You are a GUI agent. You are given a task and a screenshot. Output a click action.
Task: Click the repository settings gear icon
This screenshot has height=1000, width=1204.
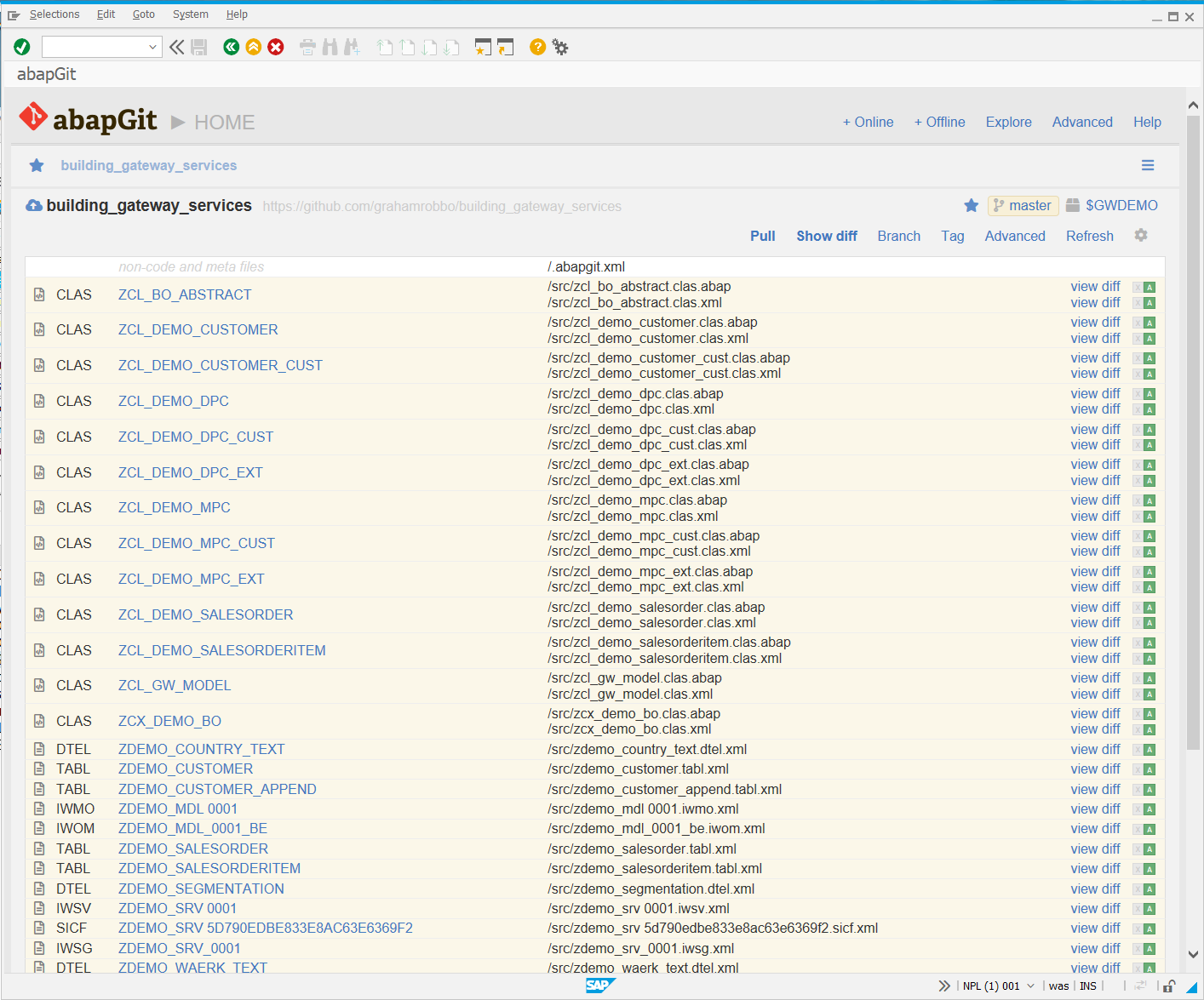(x=1141, y=235)
